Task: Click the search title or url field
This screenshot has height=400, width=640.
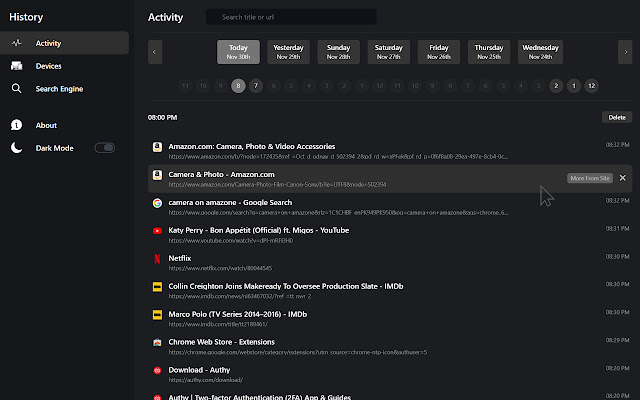Action: click(291, 17)
